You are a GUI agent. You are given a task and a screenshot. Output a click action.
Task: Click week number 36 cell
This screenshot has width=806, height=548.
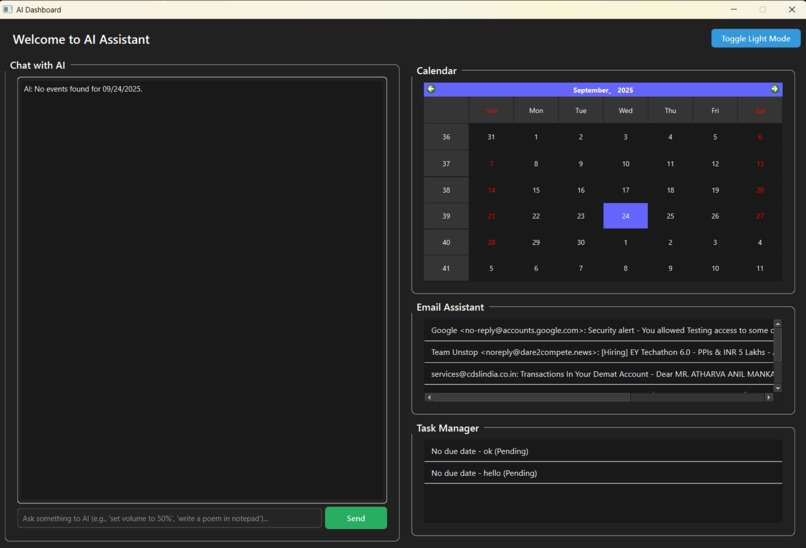tap(446, 137)
